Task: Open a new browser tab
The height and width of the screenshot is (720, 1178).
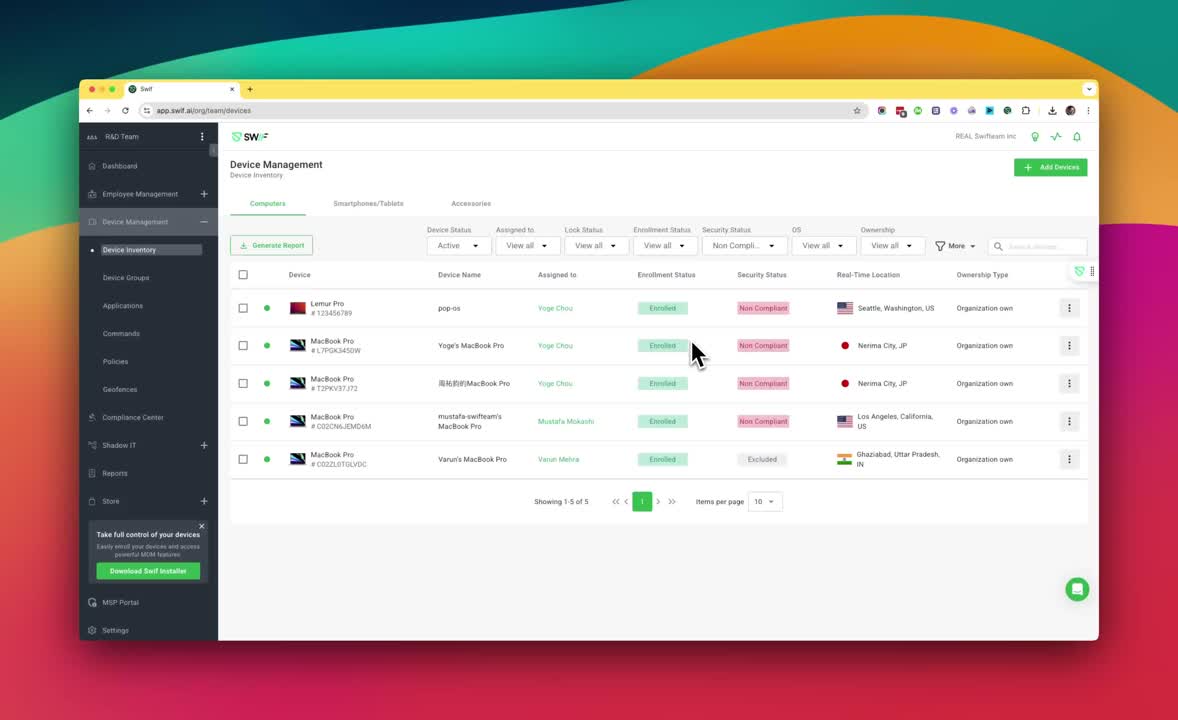Action: [x=250, y=89]
